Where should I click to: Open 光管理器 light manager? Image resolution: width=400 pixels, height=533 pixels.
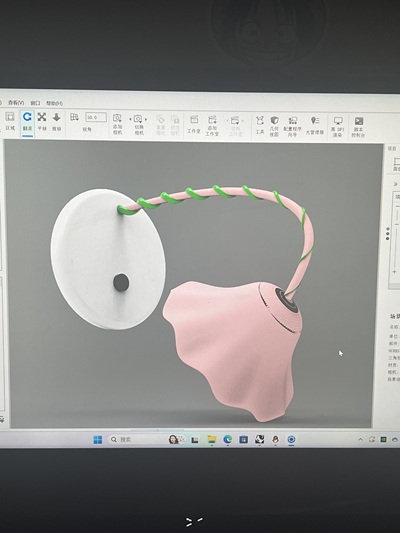pos(315,125)
